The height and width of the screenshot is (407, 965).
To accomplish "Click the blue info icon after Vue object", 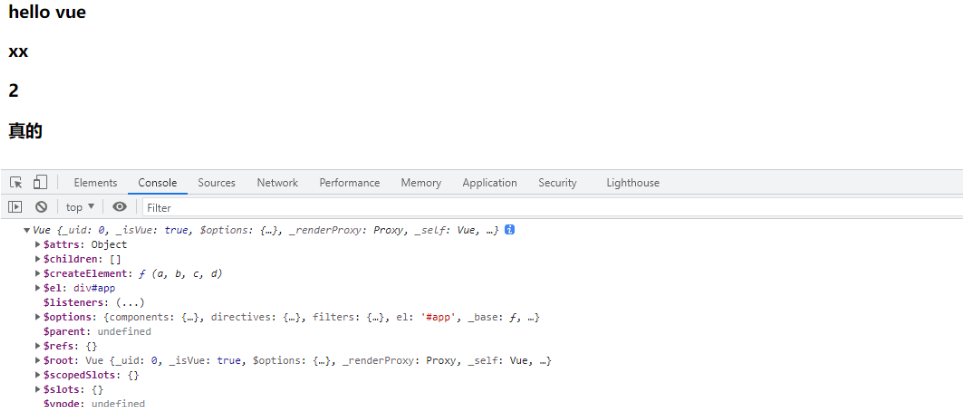I will point(509,230).
